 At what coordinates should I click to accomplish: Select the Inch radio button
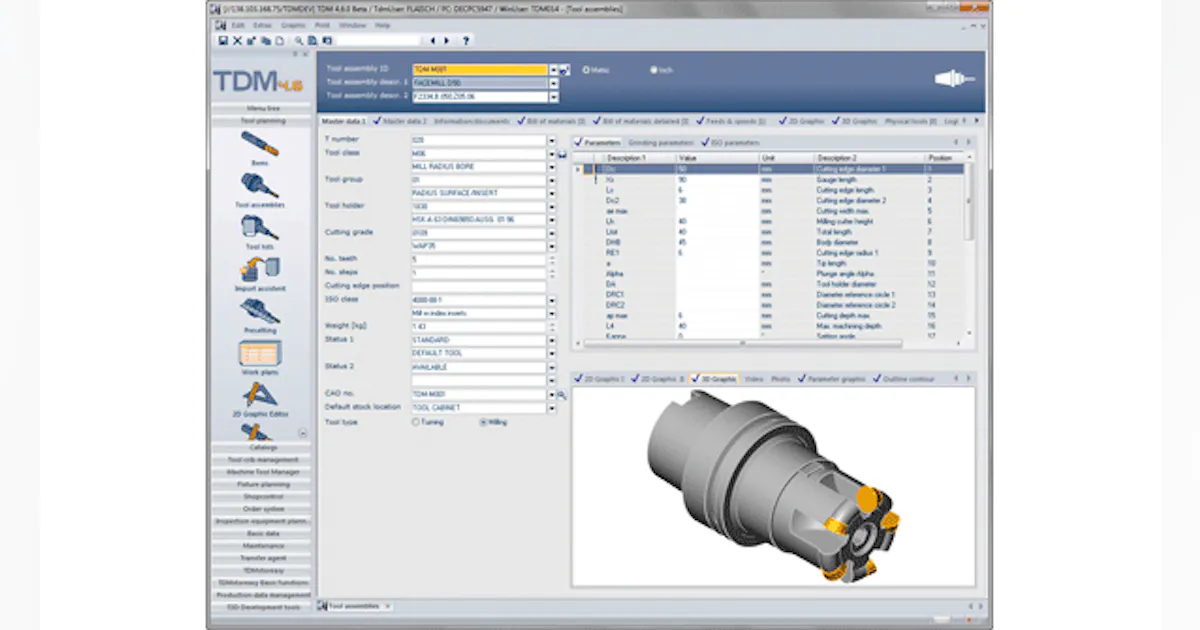654,70
